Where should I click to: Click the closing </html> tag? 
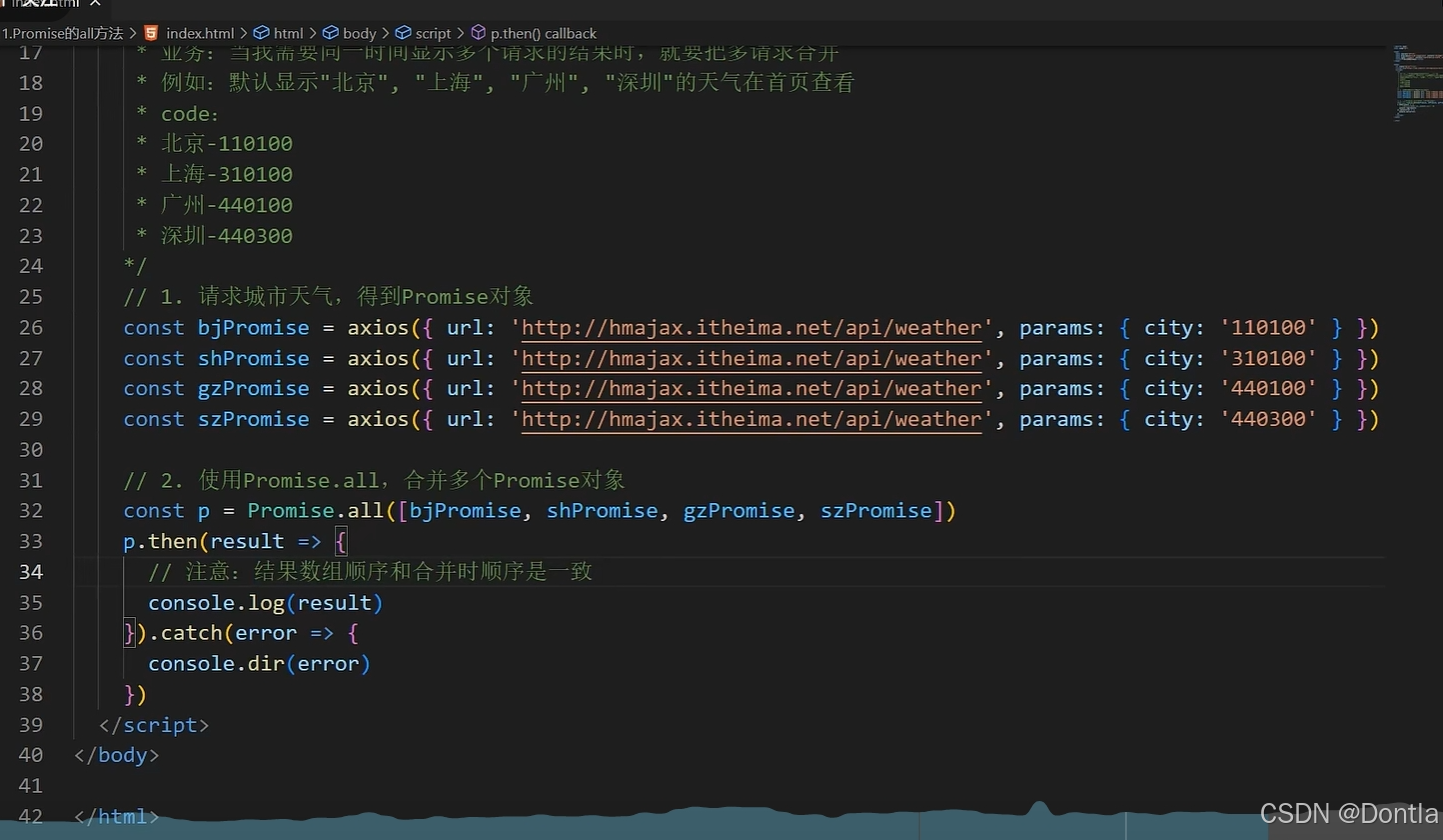(117, 816)
